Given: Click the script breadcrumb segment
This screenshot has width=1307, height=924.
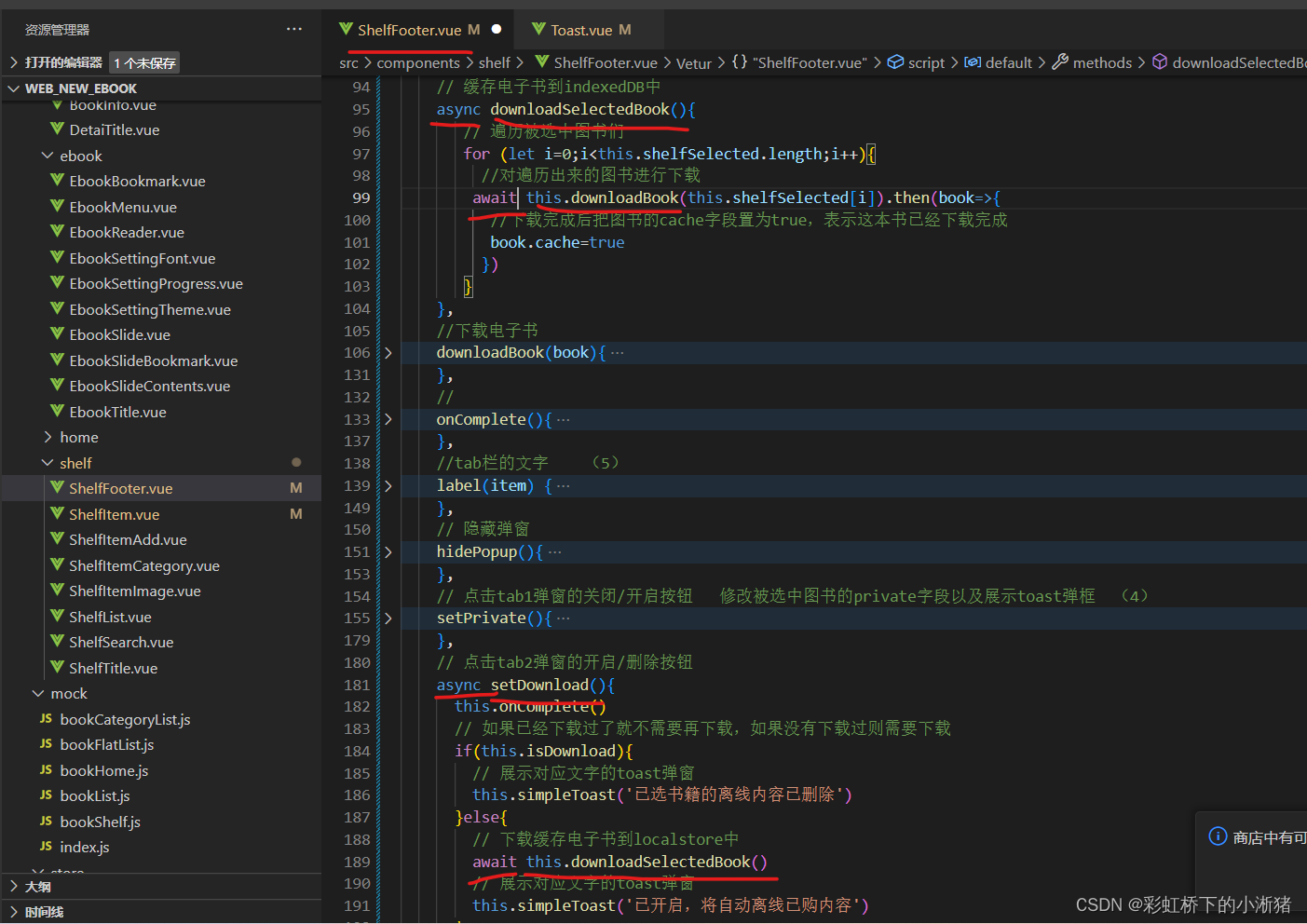Looking at the screenshot, I should pyautogui.click(x=917, y=62).
